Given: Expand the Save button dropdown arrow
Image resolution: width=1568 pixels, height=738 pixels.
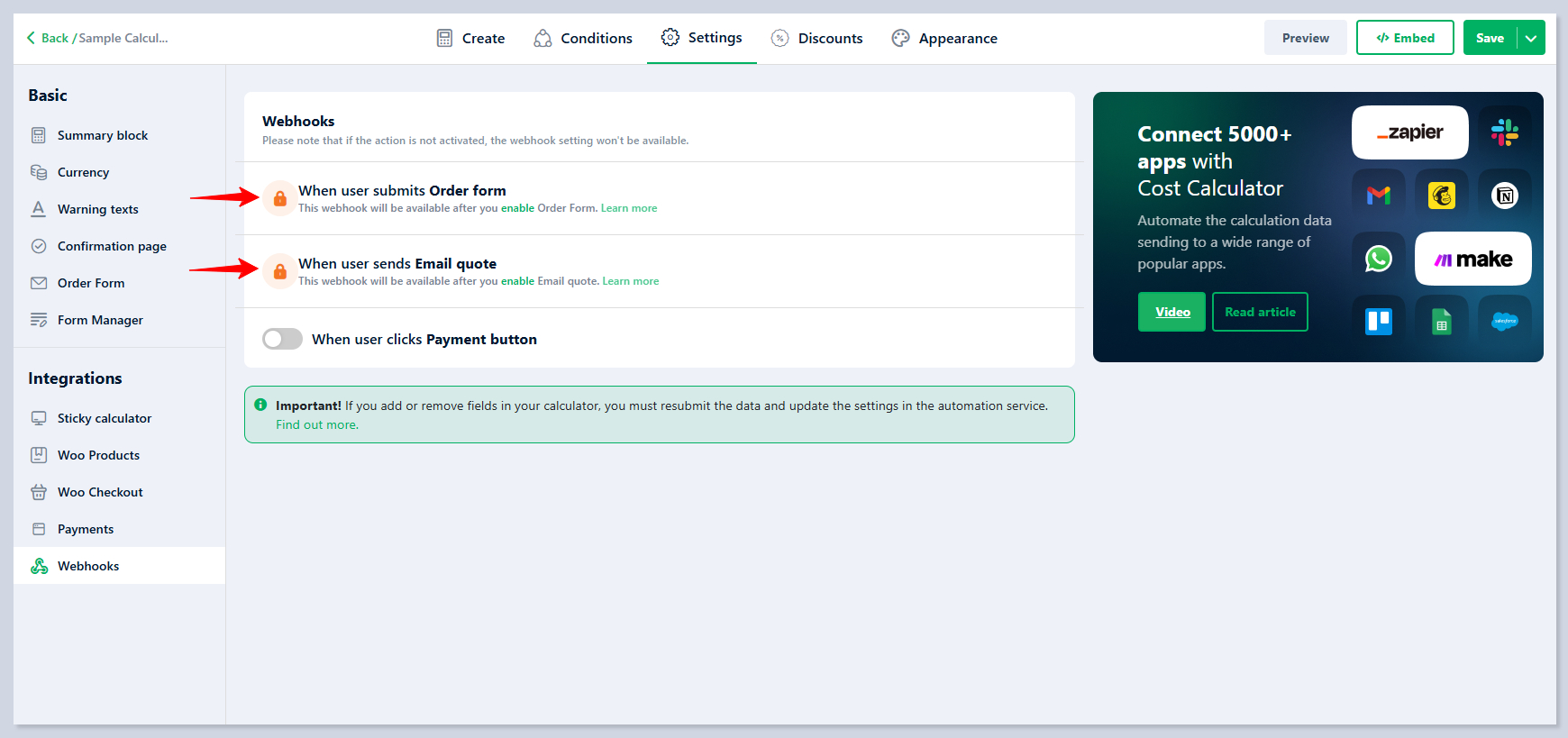Looking at the screenshot, I should [1531, 38].
